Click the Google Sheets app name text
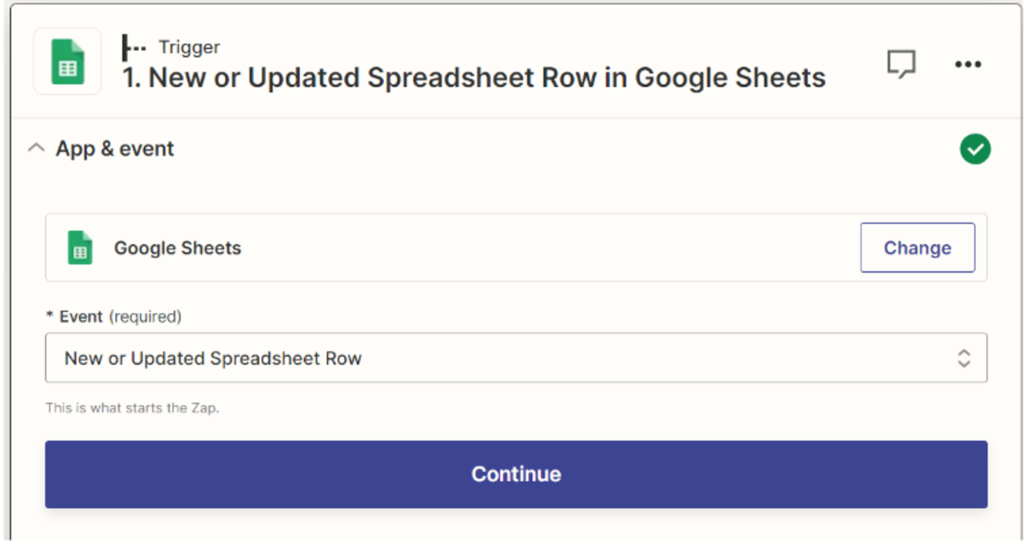The image size is (1024, 546). tap(177, 248)
